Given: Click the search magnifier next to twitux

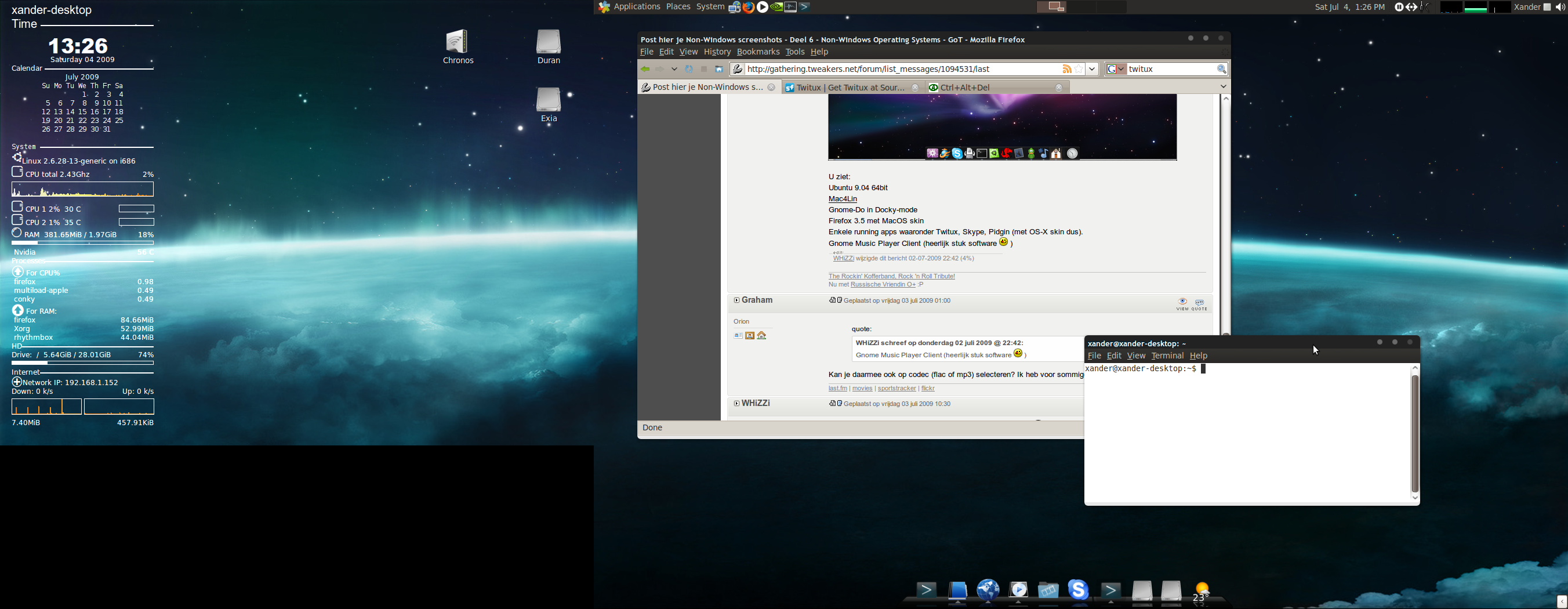Looking at the screenshot, I should tap(1221, 70).
